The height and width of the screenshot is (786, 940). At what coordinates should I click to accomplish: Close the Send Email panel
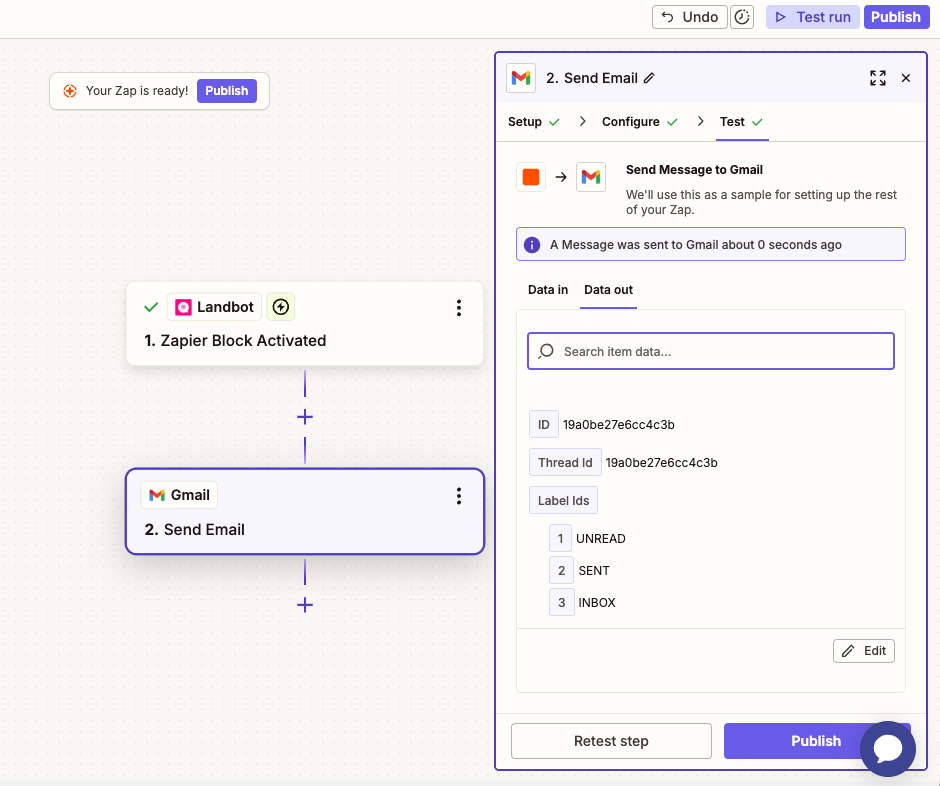(x=906, y=78)
